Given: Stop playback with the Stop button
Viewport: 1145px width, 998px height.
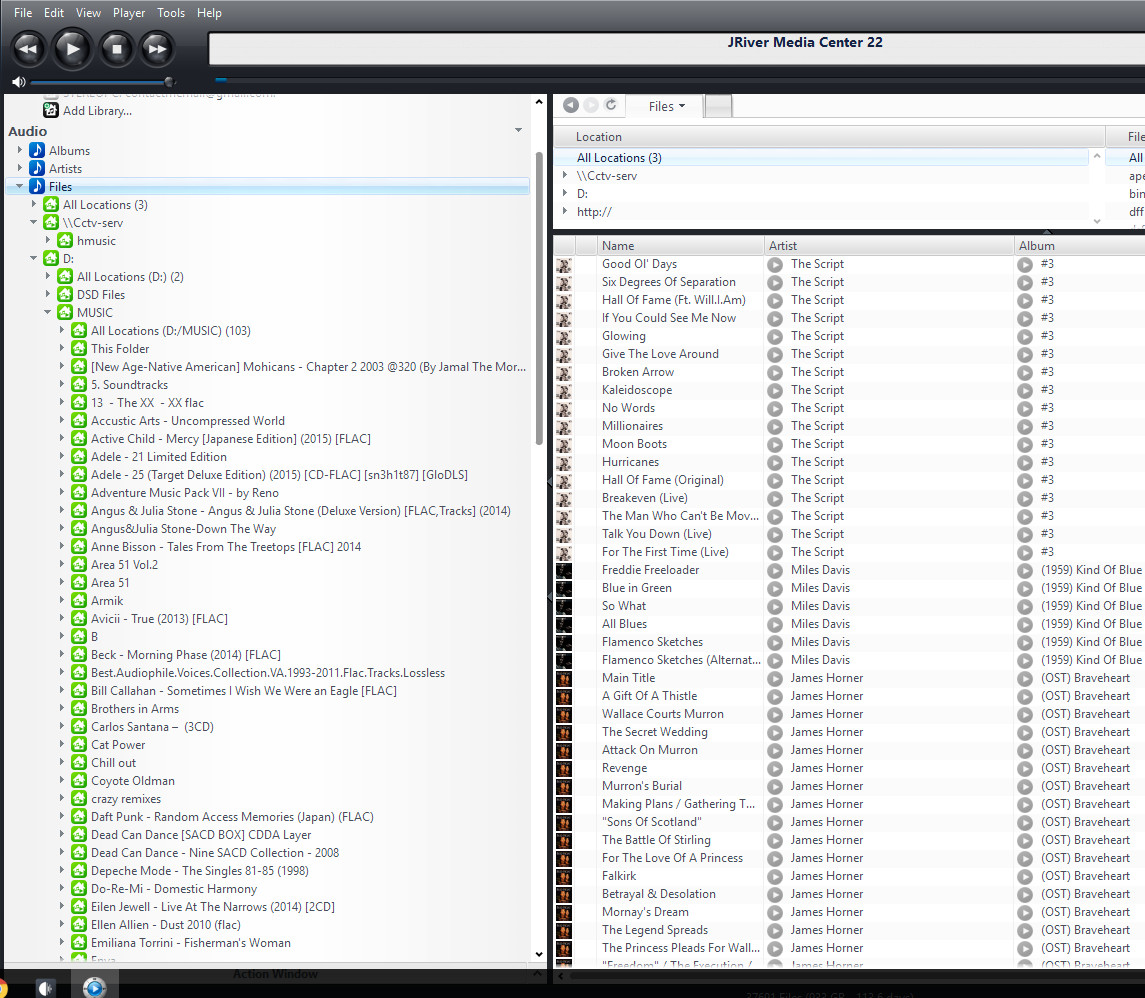Looking at the screenshot, I should click(116, 49).
